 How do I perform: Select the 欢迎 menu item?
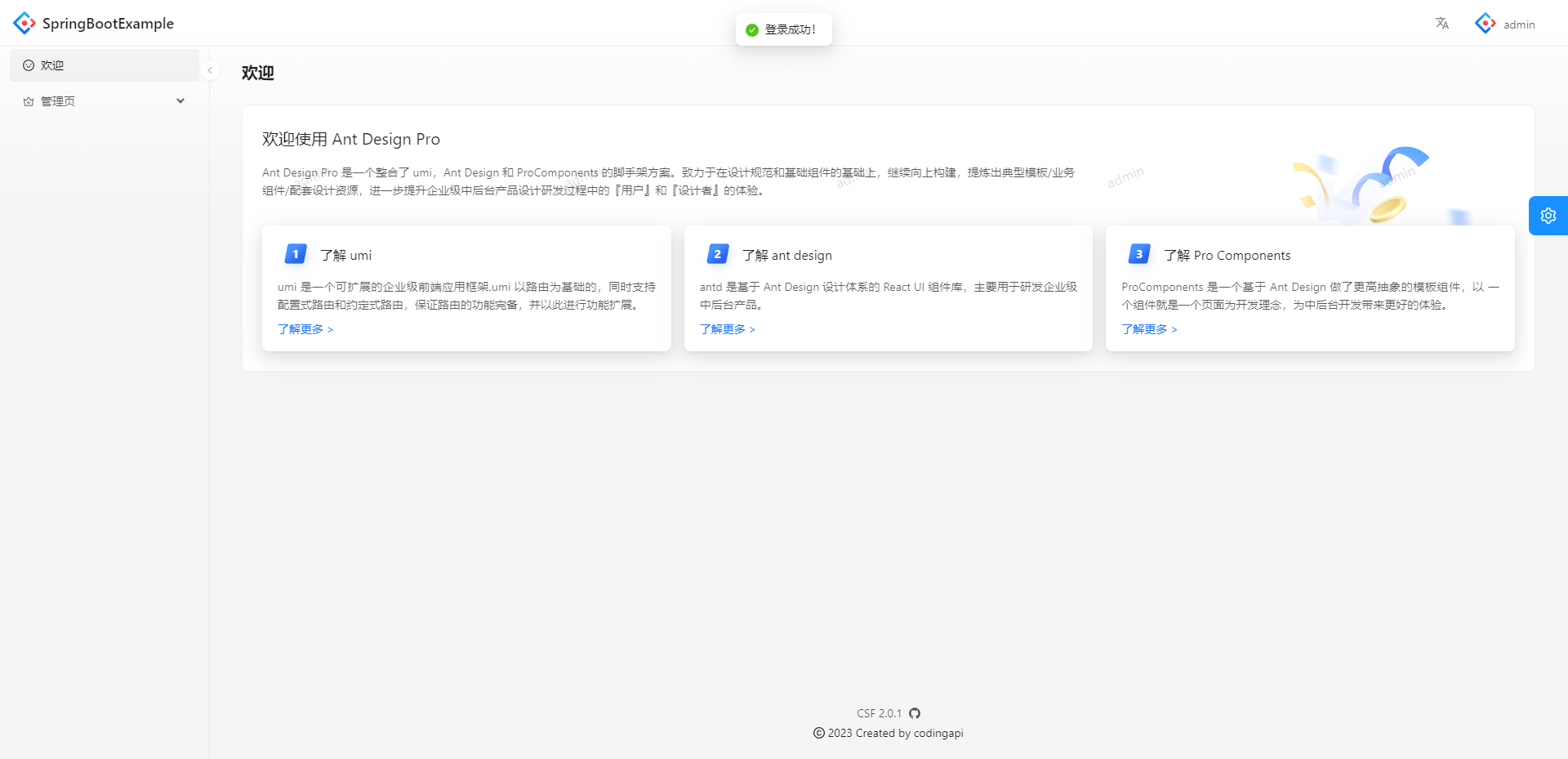[x=105, y=65]
